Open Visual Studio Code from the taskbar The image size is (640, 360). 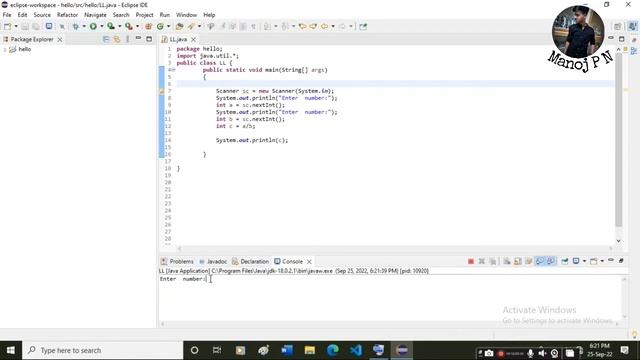356,350
